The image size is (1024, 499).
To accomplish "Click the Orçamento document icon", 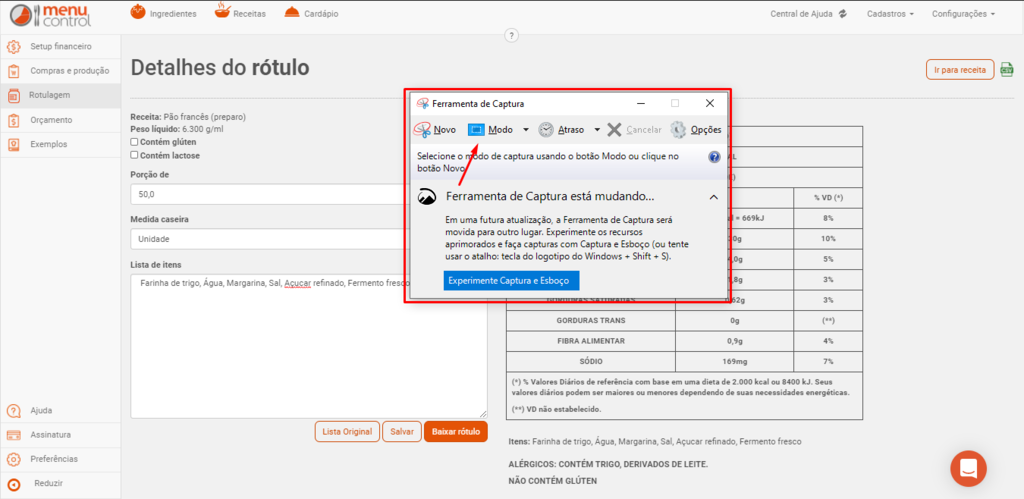I will 14,120.
